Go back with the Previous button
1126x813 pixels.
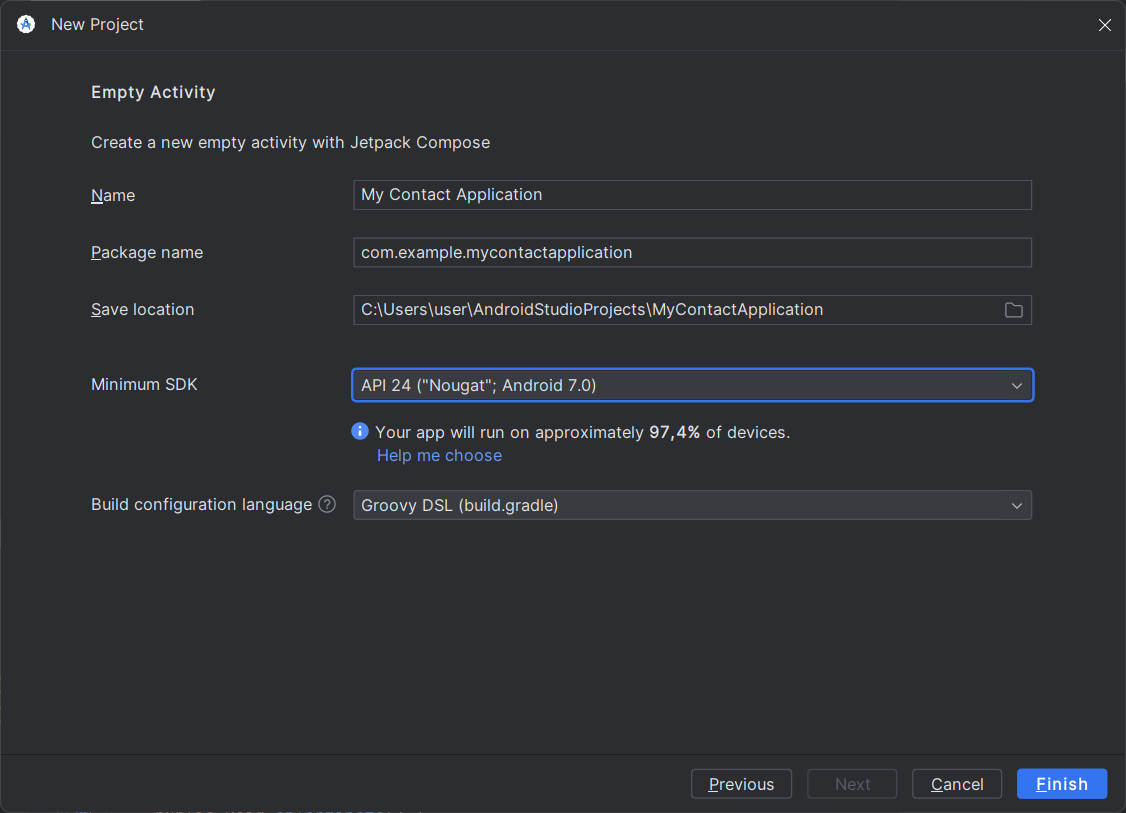pos(741,784)
